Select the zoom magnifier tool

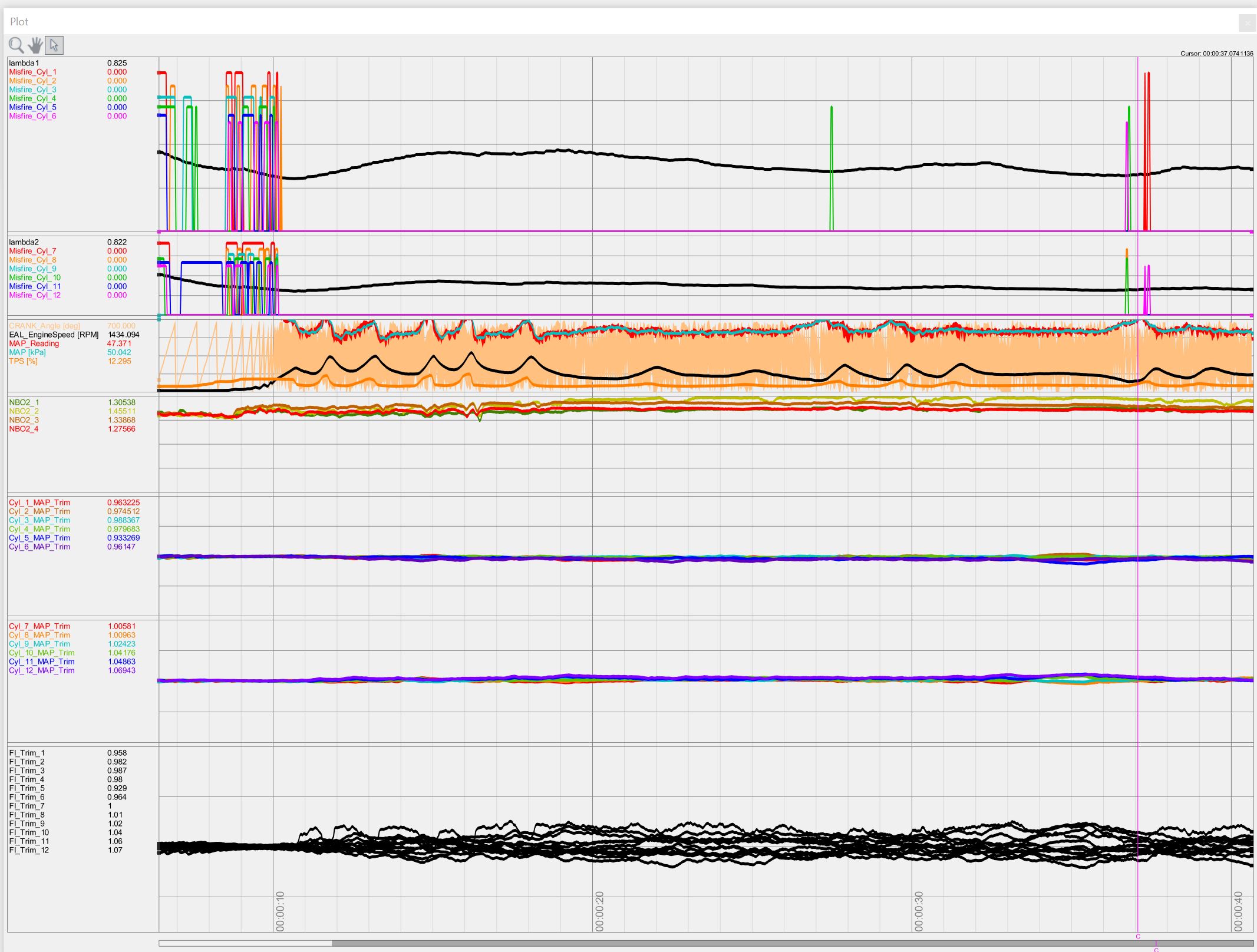click(16, 45)
